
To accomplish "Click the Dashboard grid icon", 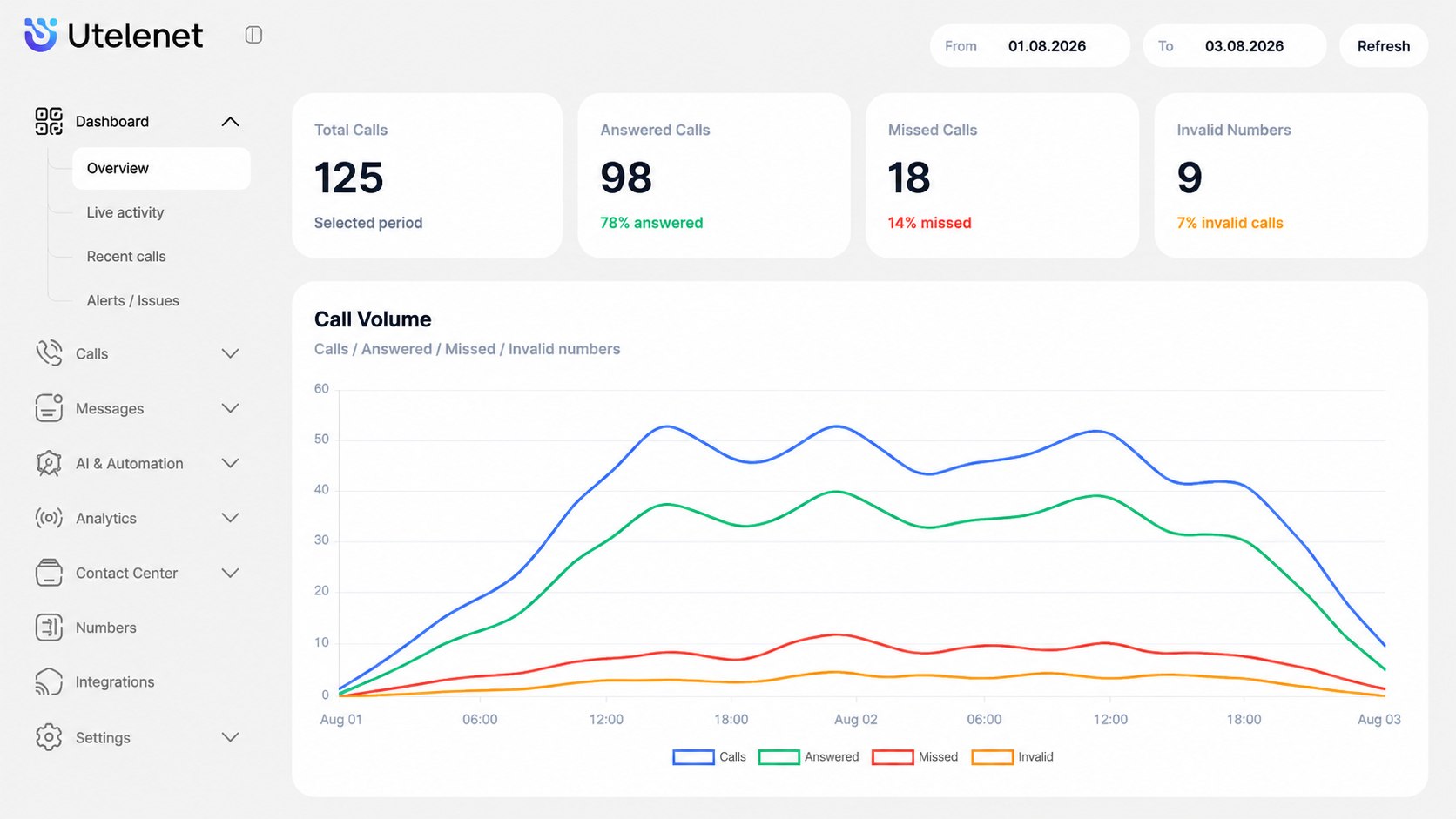I will pyautogui.click(x=49, y=121).
